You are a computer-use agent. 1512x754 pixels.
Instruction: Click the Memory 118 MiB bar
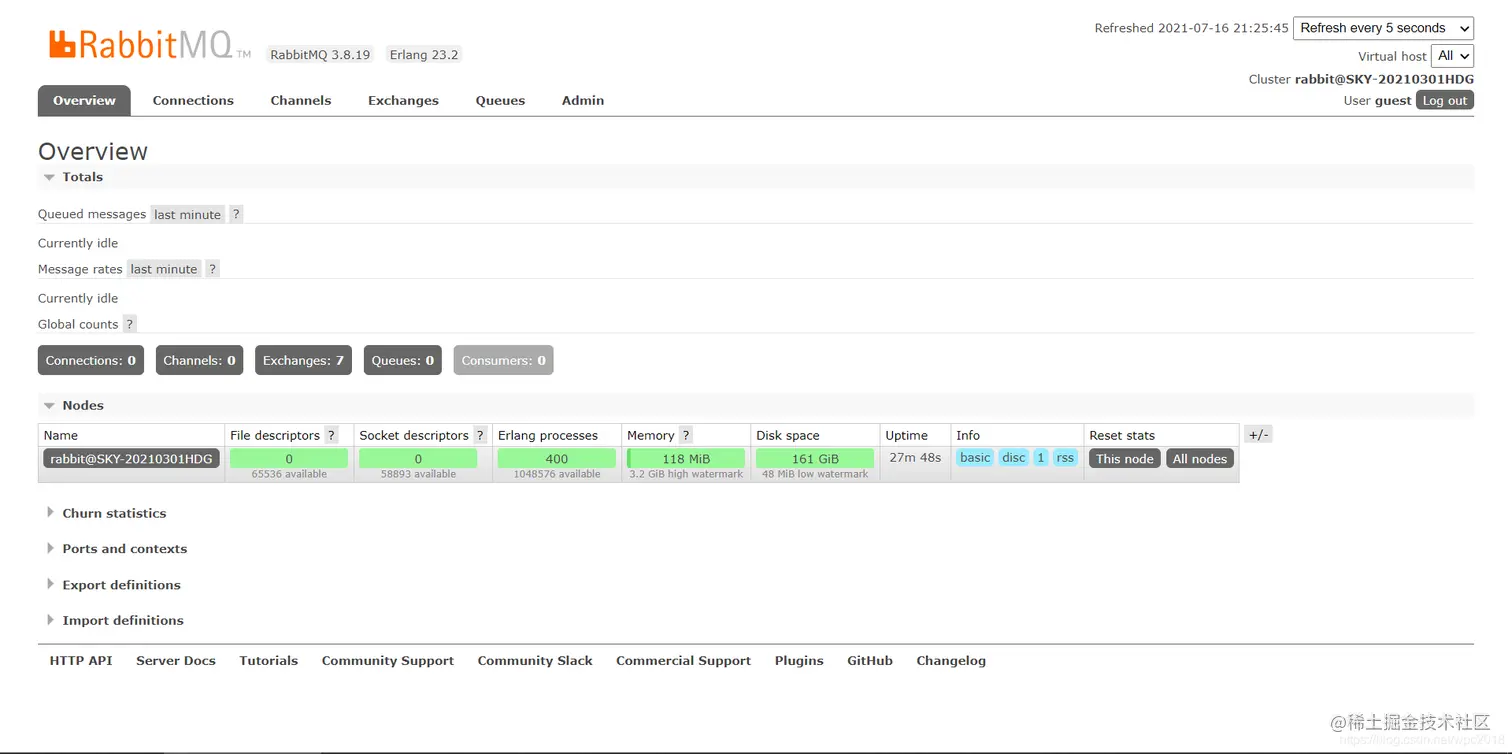pos(686,458)
